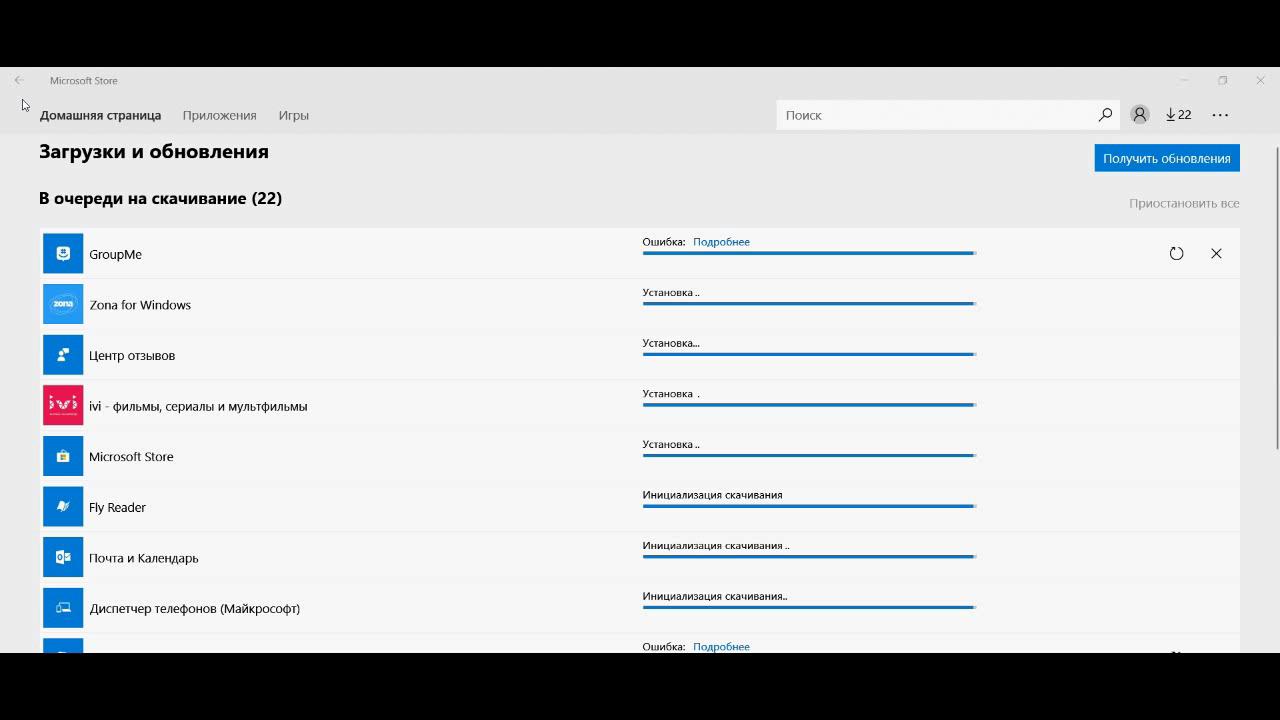
Task: Click Приостановить все
Action: [x=1184, y=203]
